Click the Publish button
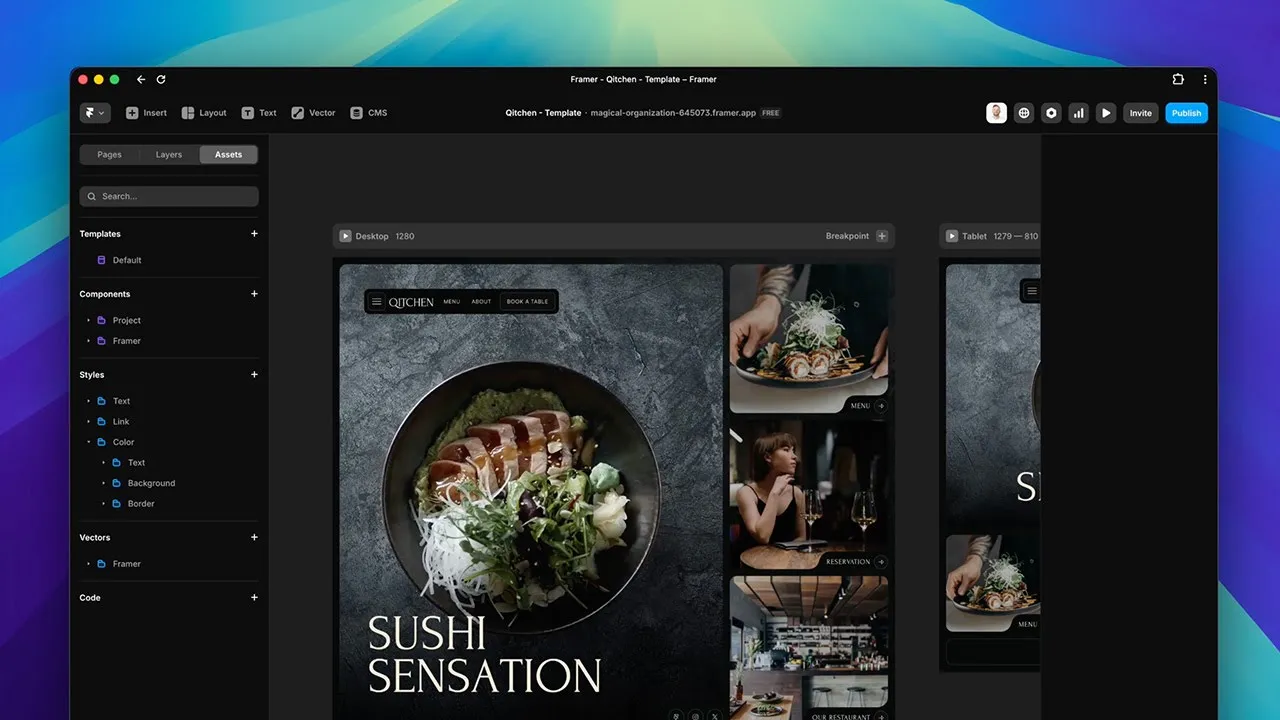 (1187, 113)
